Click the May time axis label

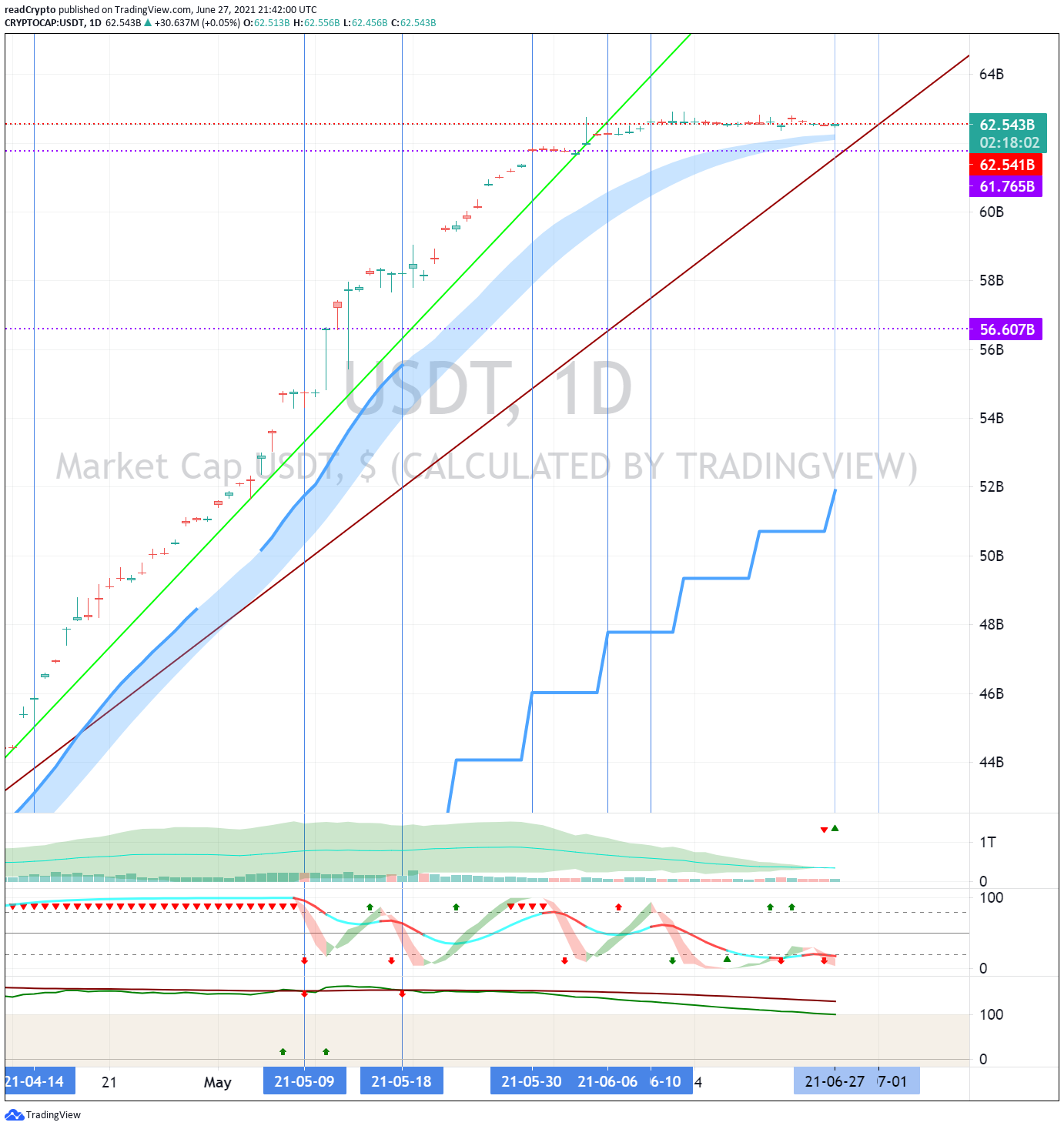(x=218, y=1083)
